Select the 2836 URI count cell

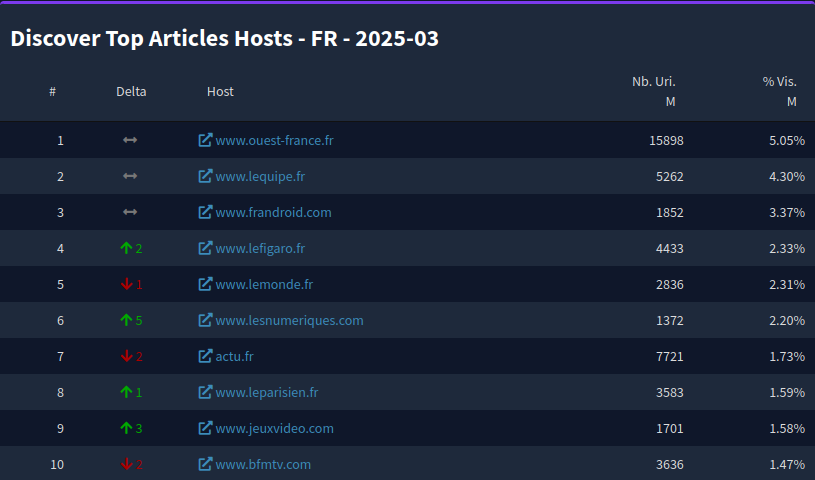point(669,284)
